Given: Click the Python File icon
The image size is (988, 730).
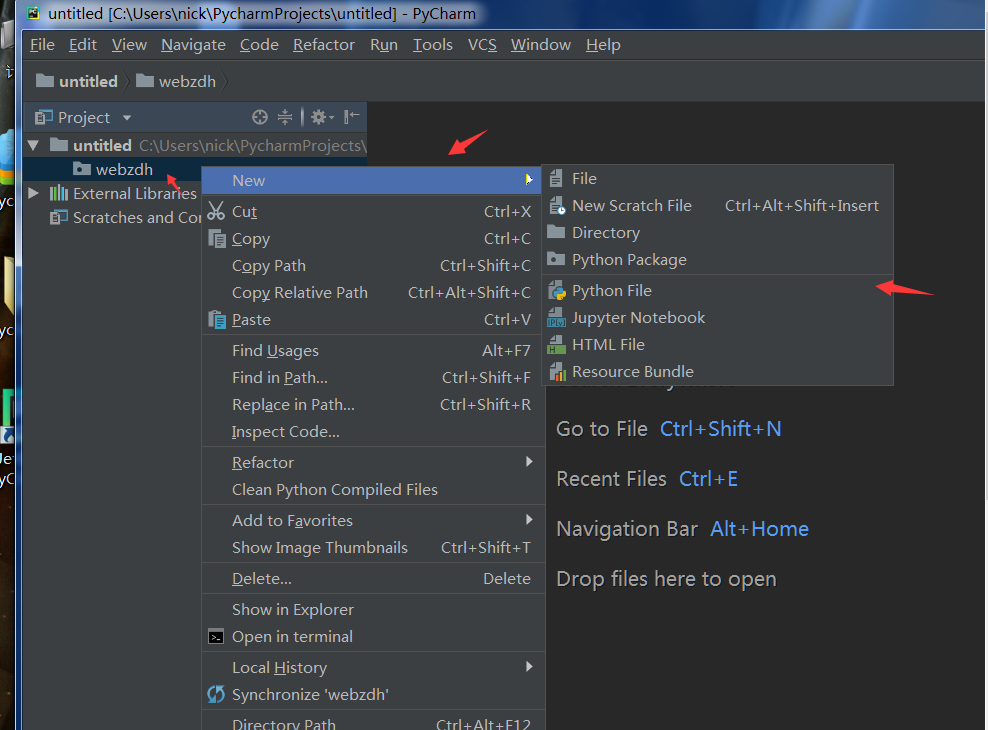Looking at the screenshot, I should (557, 290).
